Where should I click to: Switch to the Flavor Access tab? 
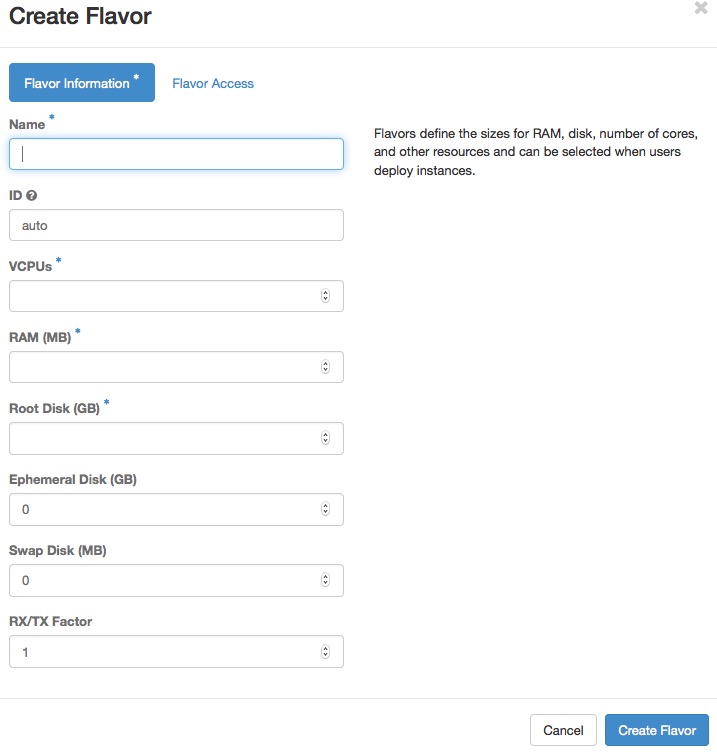pos(213,83)
